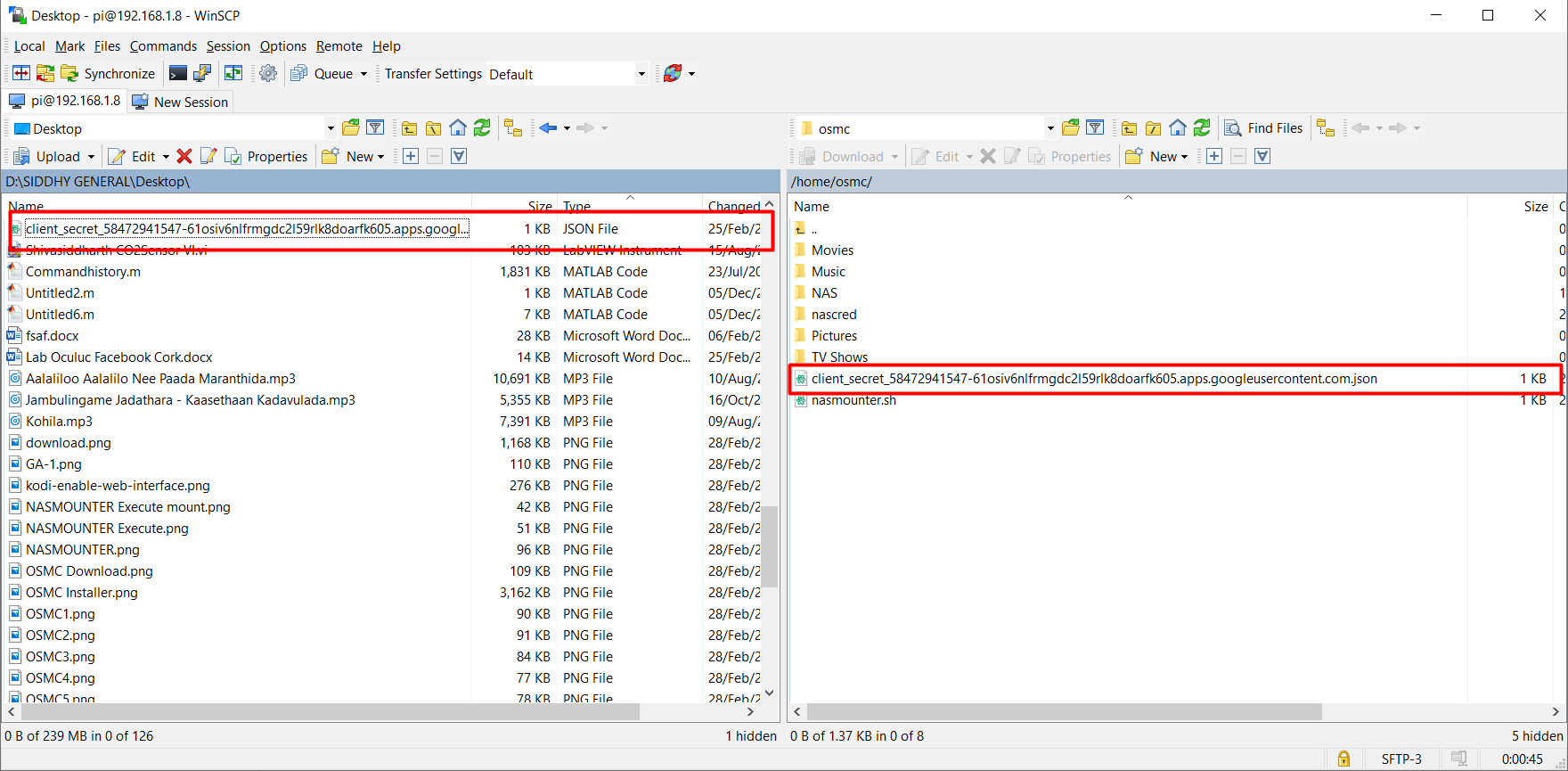Screen dimensions: 1568x771
Task: Open the New Session tab
Action: [x=180, y=102]
